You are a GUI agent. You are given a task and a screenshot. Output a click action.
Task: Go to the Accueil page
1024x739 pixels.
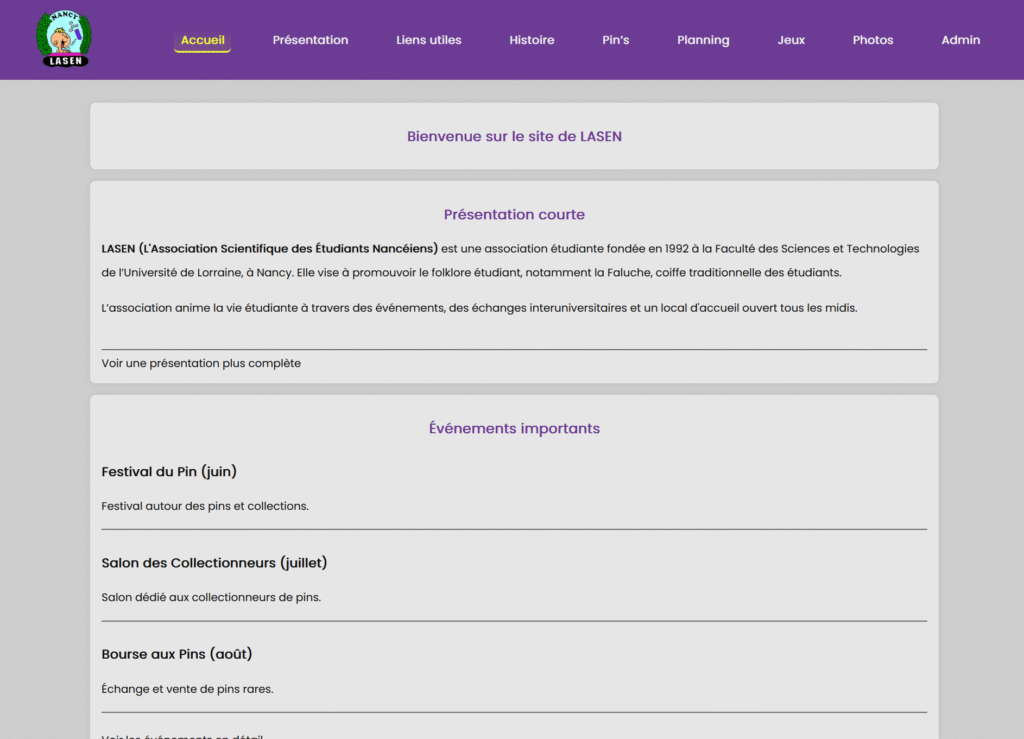pyautogui.click(x=202, y=40)
